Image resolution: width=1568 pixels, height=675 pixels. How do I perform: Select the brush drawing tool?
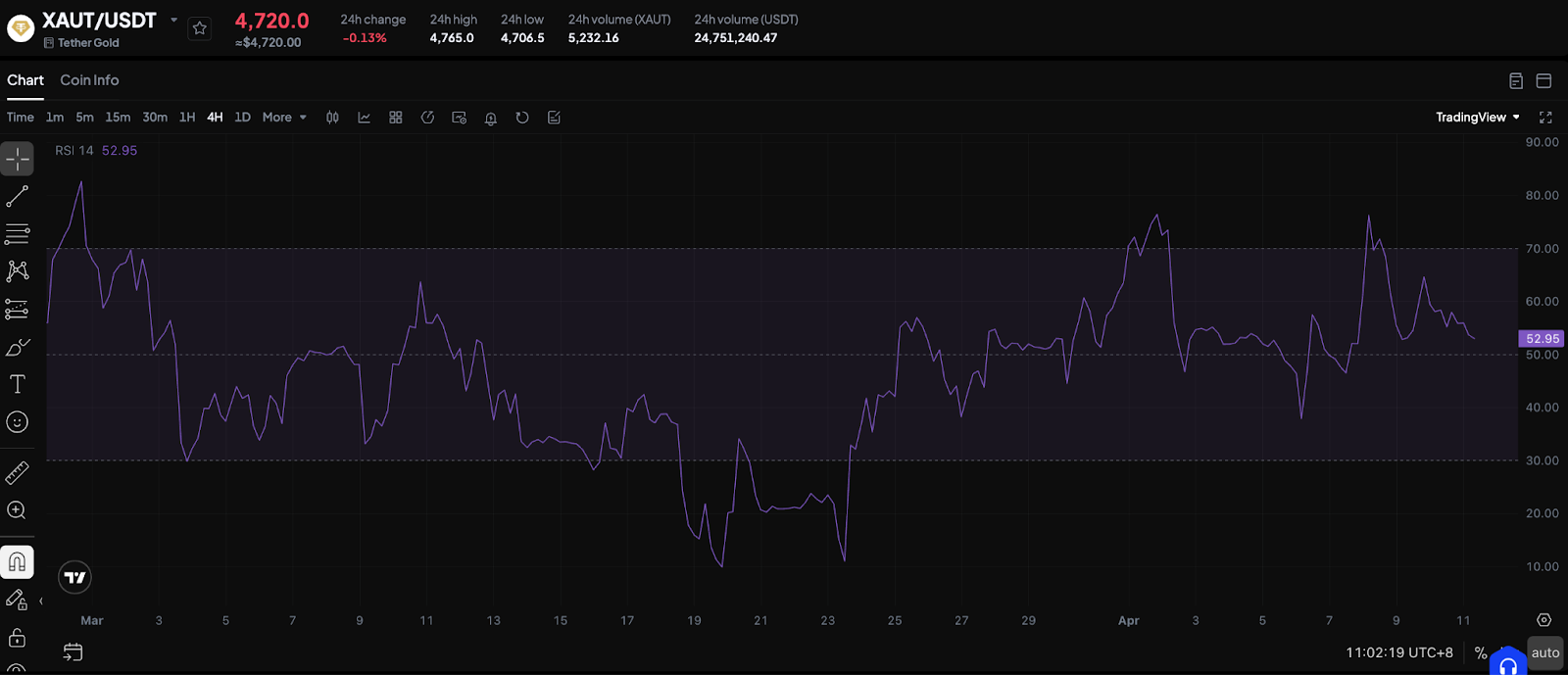18,348
